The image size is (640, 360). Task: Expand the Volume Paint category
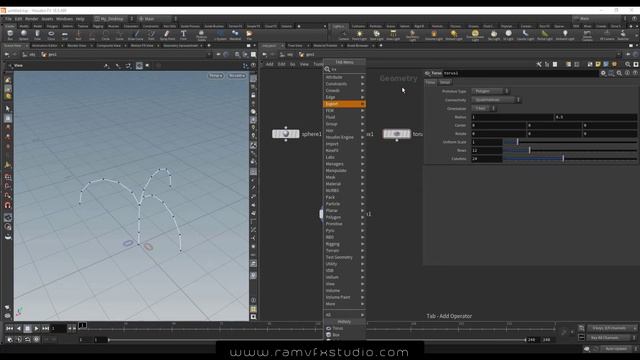tap(344, 297)
